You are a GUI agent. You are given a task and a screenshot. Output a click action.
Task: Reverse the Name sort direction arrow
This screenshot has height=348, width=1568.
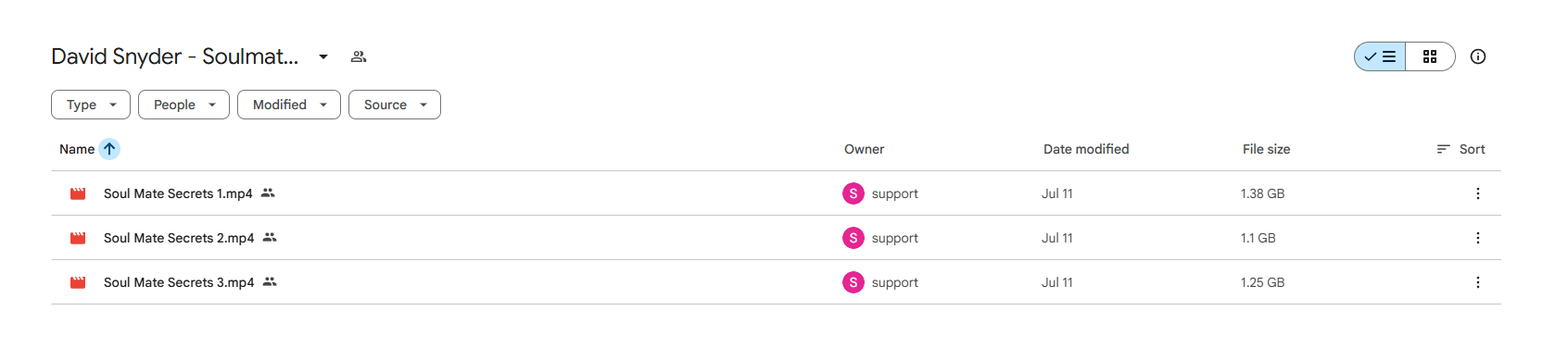[x=109, y=149]
